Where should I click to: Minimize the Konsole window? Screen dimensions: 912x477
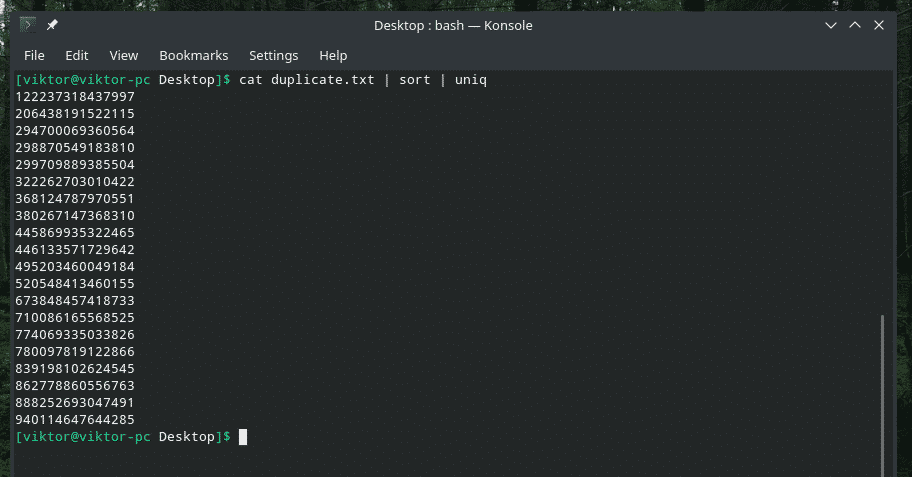(830, 25)
